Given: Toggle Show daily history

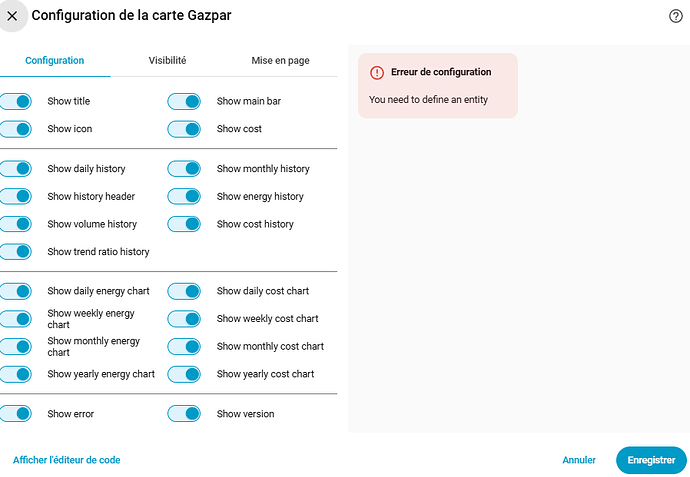Looking at the screenshot, I should [15, 169].
